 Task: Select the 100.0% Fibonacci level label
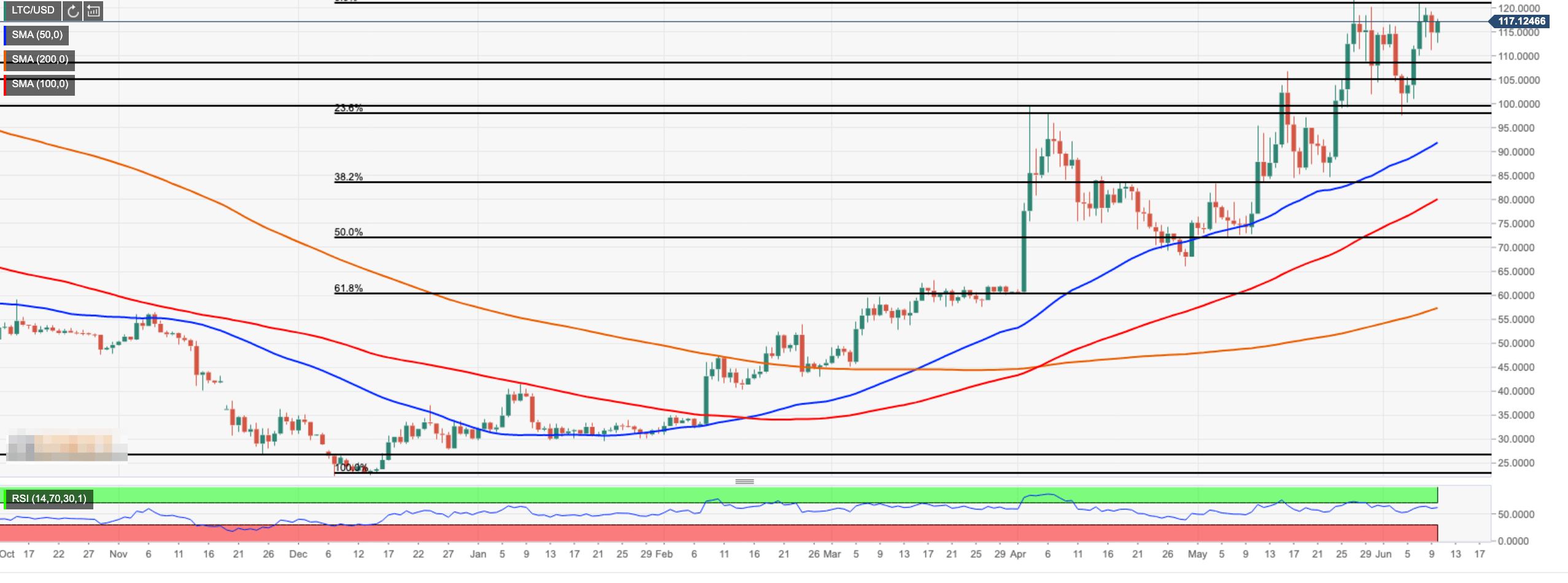[x=351, y=468]
